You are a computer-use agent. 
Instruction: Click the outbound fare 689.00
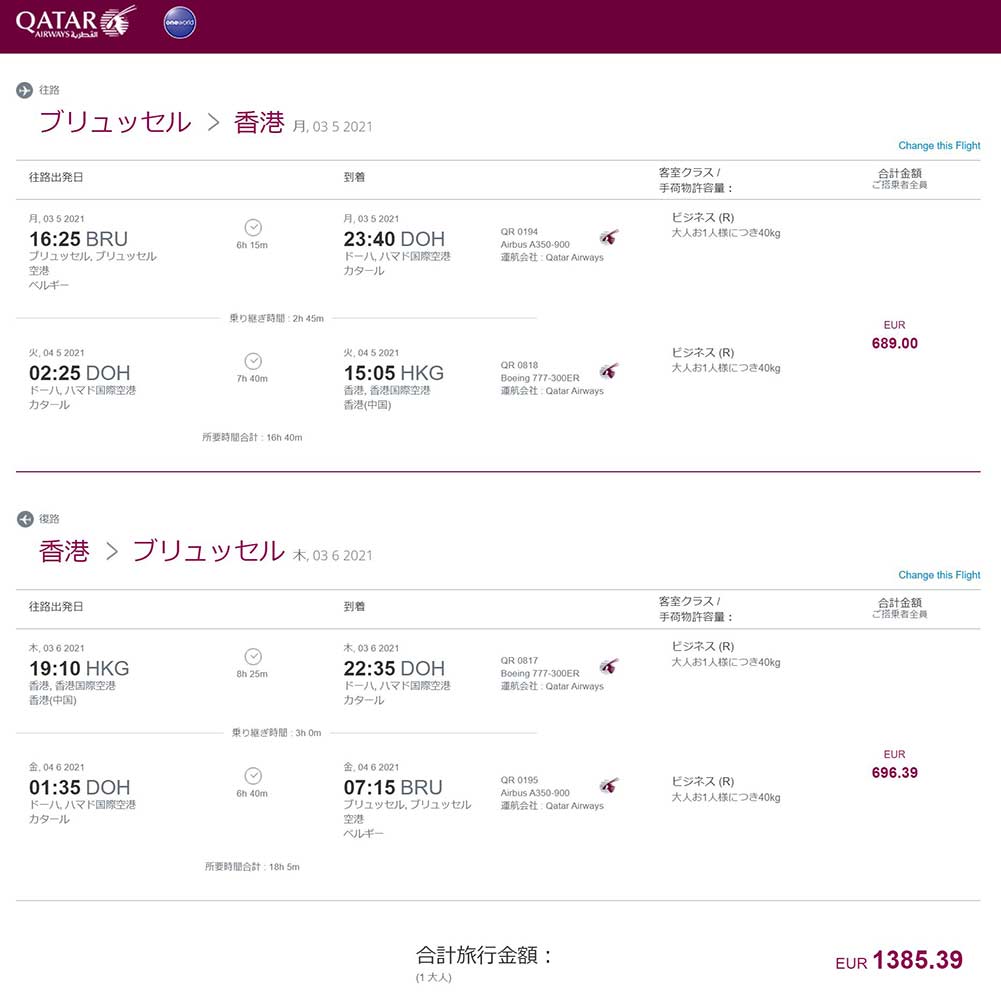tap(894, 343)
